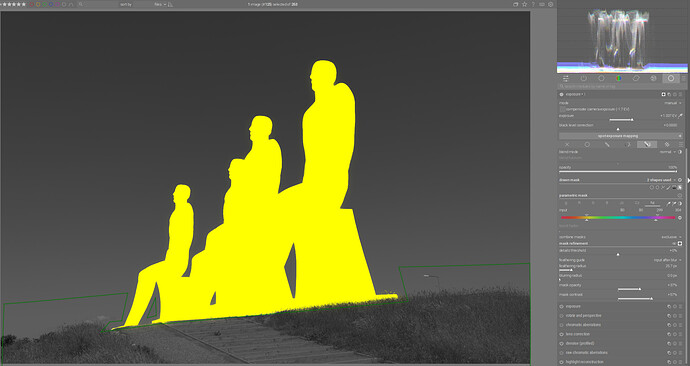Select the uniformly blend circle icon
This screenshot has width=690, height=366.
coord(587,144)
